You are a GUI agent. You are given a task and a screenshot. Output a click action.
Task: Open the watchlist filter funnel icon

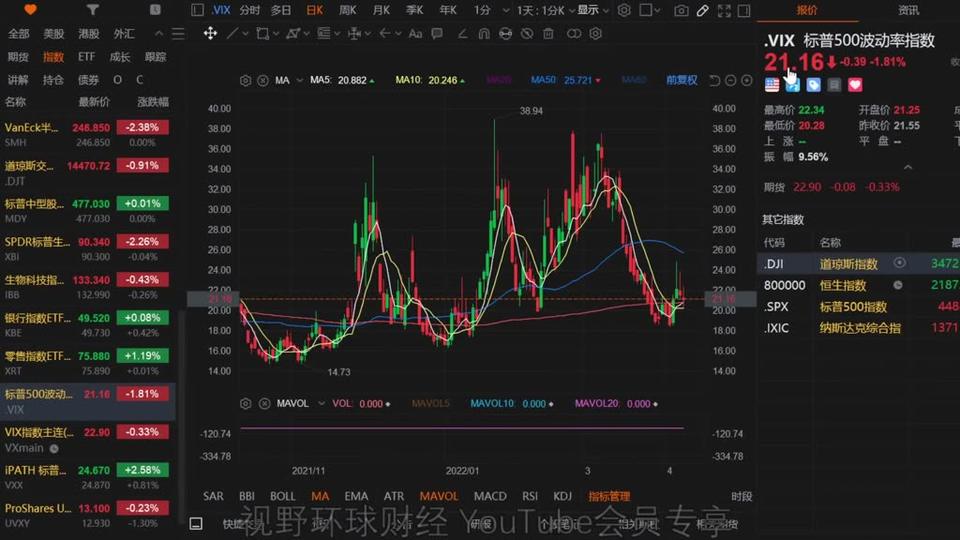(x=92, y=10)
